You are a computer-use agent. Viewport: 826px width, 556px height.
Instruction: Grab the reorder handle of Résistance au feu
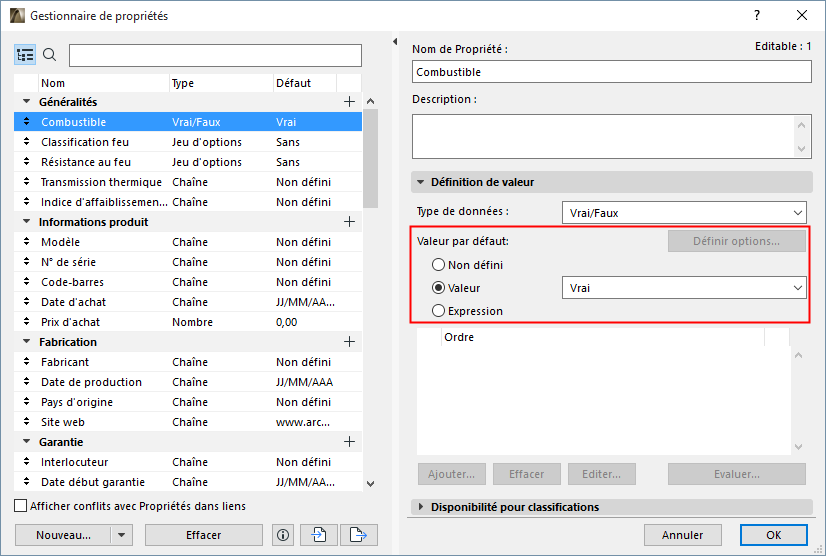pos(26,162)
